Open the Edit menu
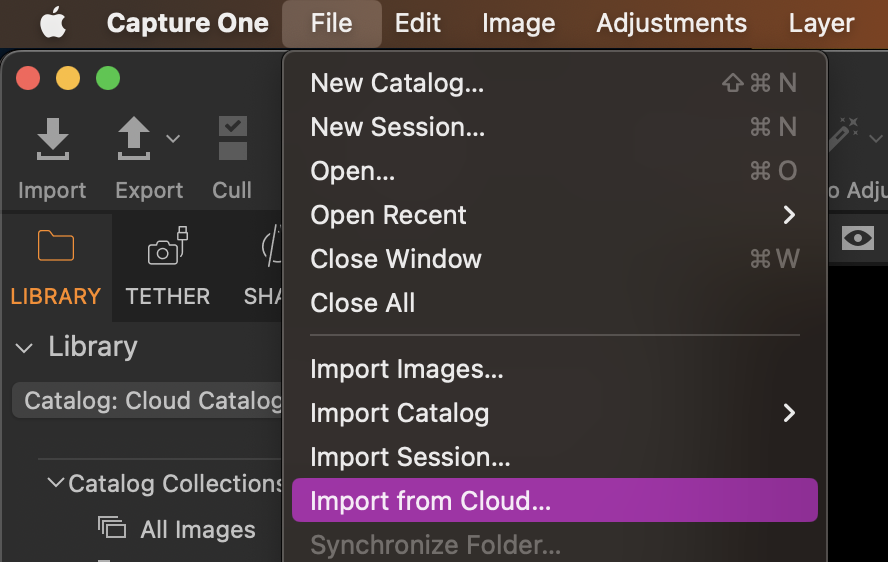The width and height of the screenshot is (888, 562). point(418,23)
